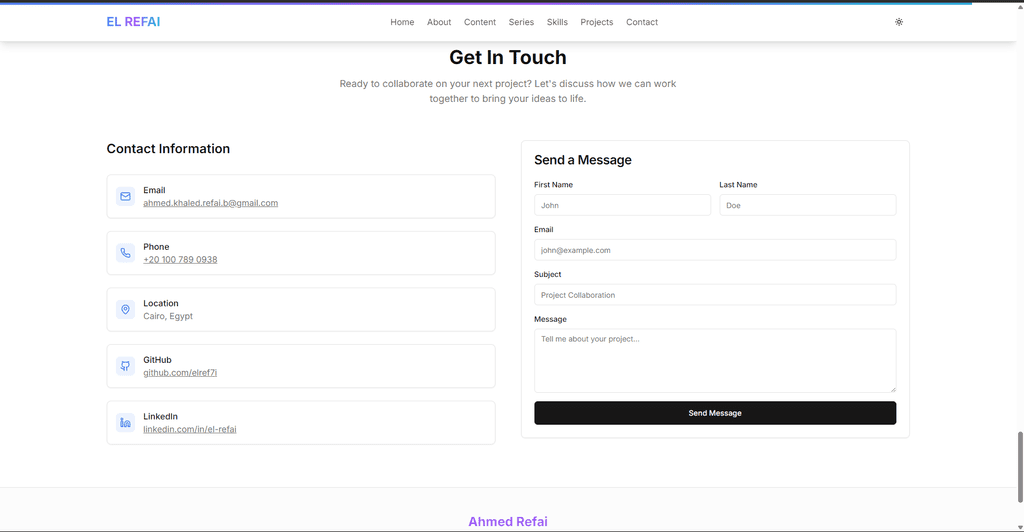Click the Subject input field

[x=715, y=295]
